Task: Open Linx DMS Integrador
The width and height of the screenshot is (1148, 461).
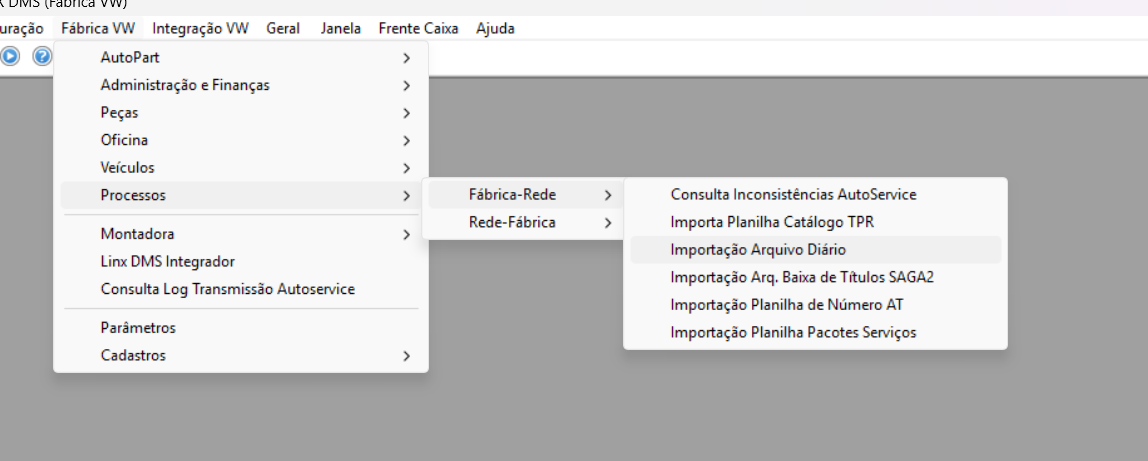Action: (167, 261)
